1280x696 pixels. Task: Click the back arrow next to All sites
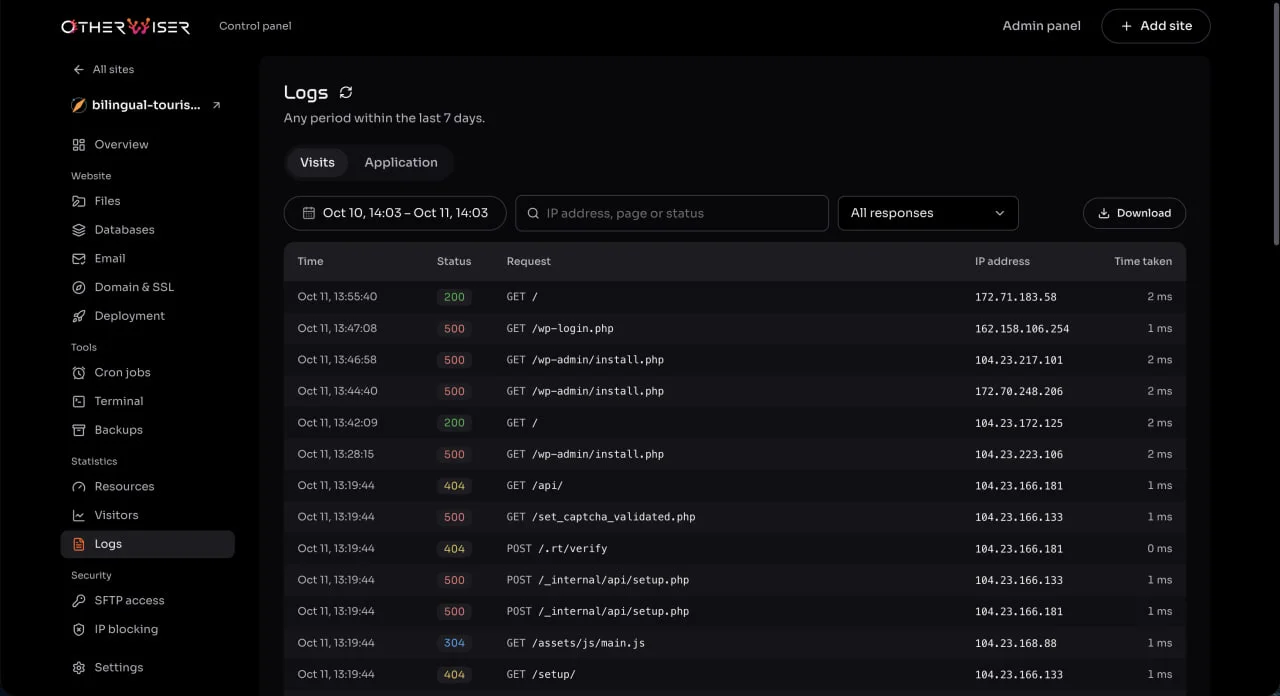click(78, 69)
